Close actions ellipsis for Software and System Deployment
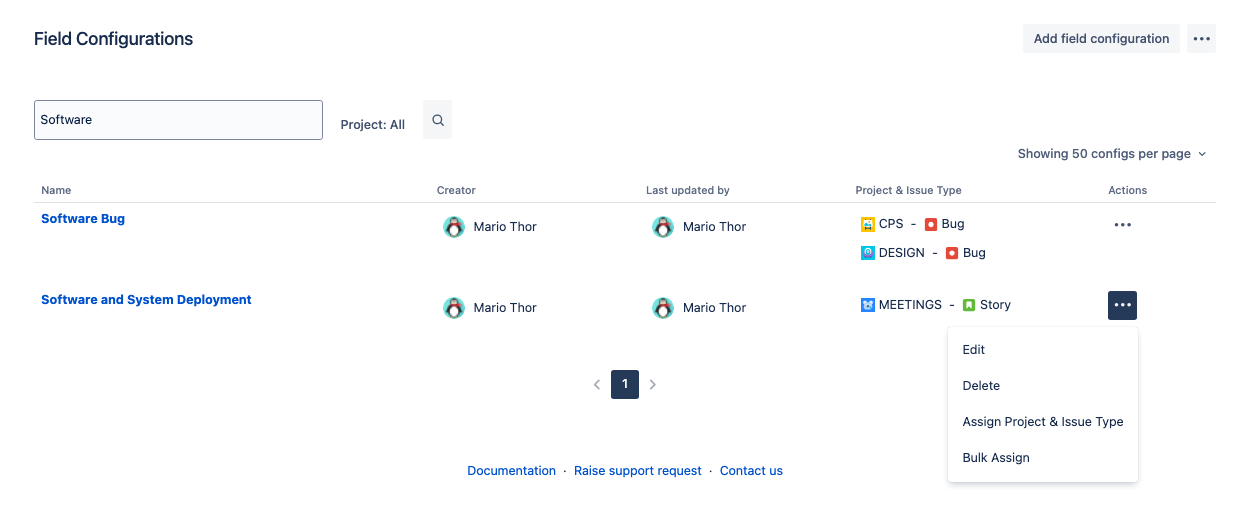1243x516 pixels. pyautogui.click(x=1122, y=305)
